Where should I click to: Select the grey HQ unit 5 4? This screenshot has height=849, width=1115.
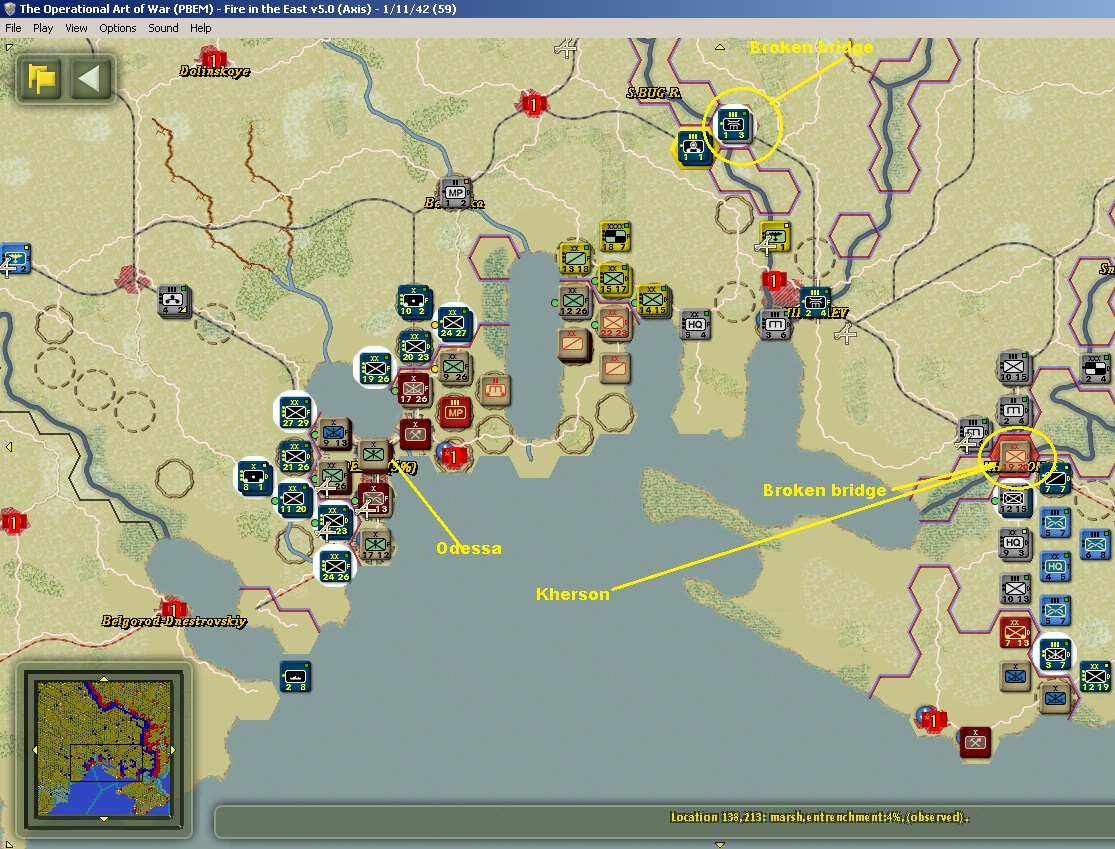pyautogui.click(x=695, y=325)
